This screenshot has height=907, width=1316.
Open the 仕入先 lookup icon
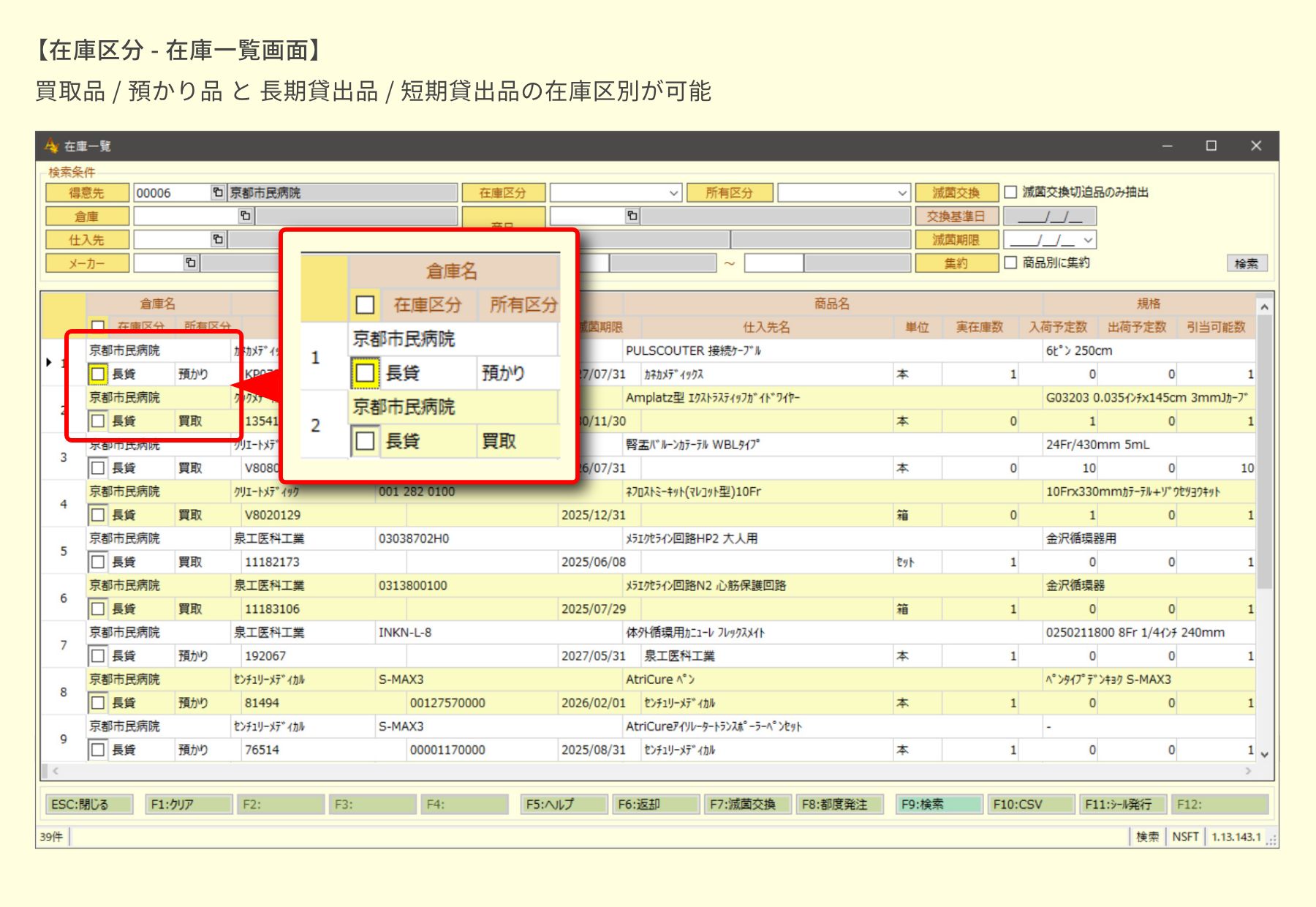tap(218, 239)
